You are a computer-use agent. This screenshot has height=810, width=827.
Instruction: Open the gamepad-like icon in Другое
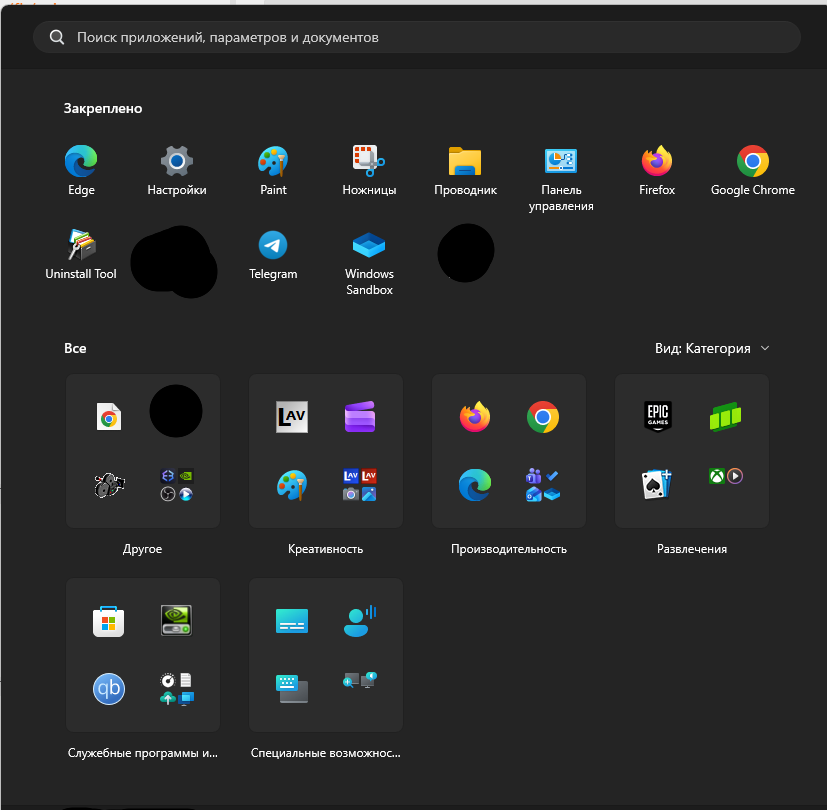pyautogui.click(x=109, y=485)
